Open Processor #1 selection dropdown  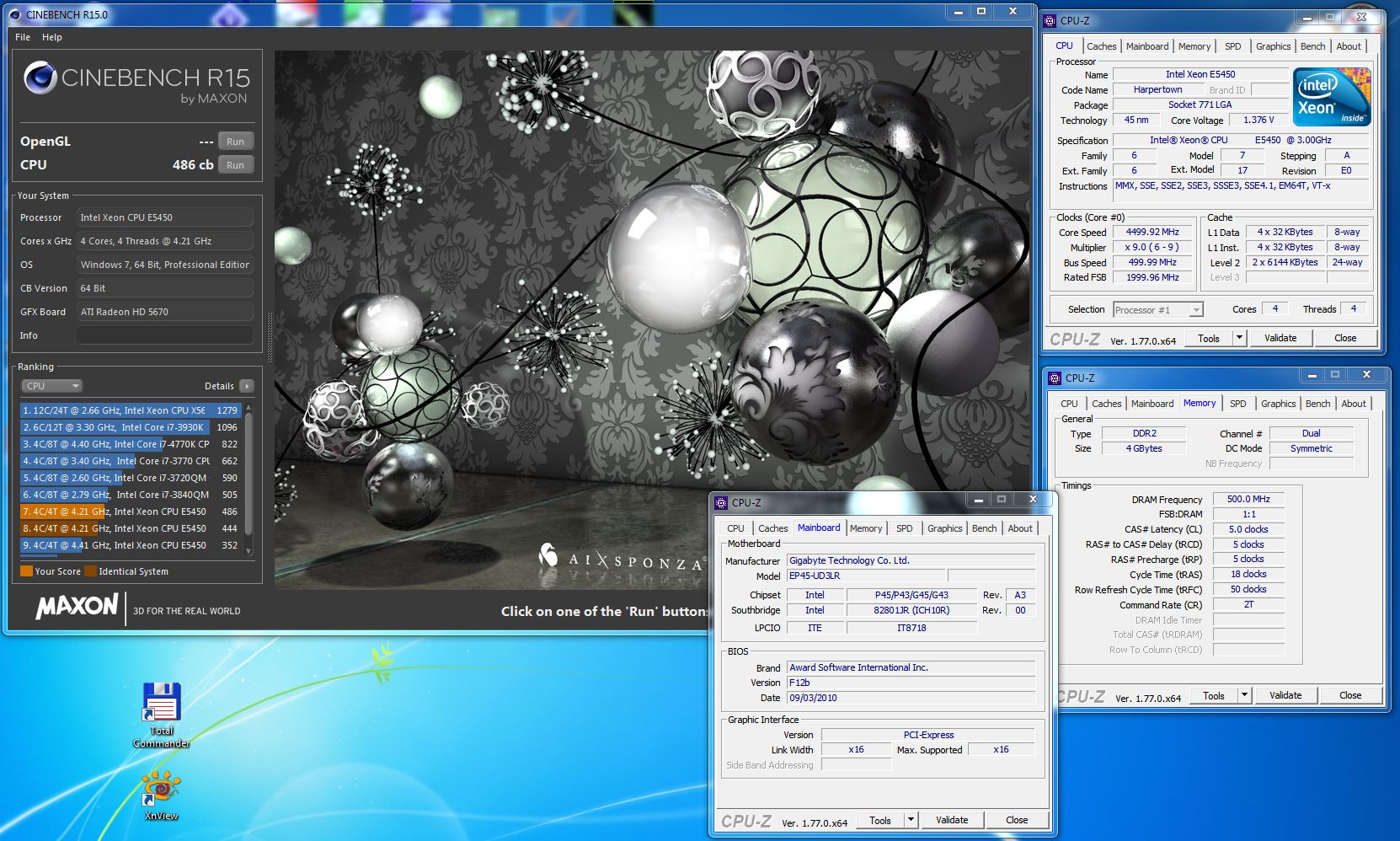tap(1158, 310)
